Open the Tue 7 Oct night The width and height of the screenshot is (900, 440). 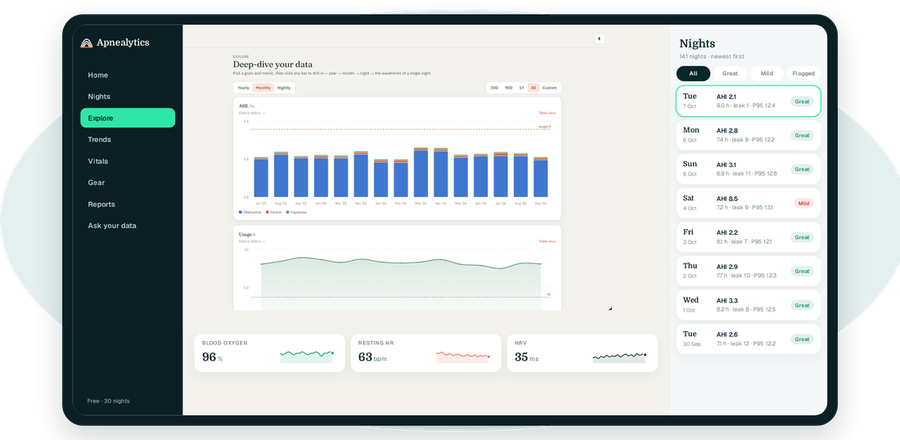click(748, 101)
